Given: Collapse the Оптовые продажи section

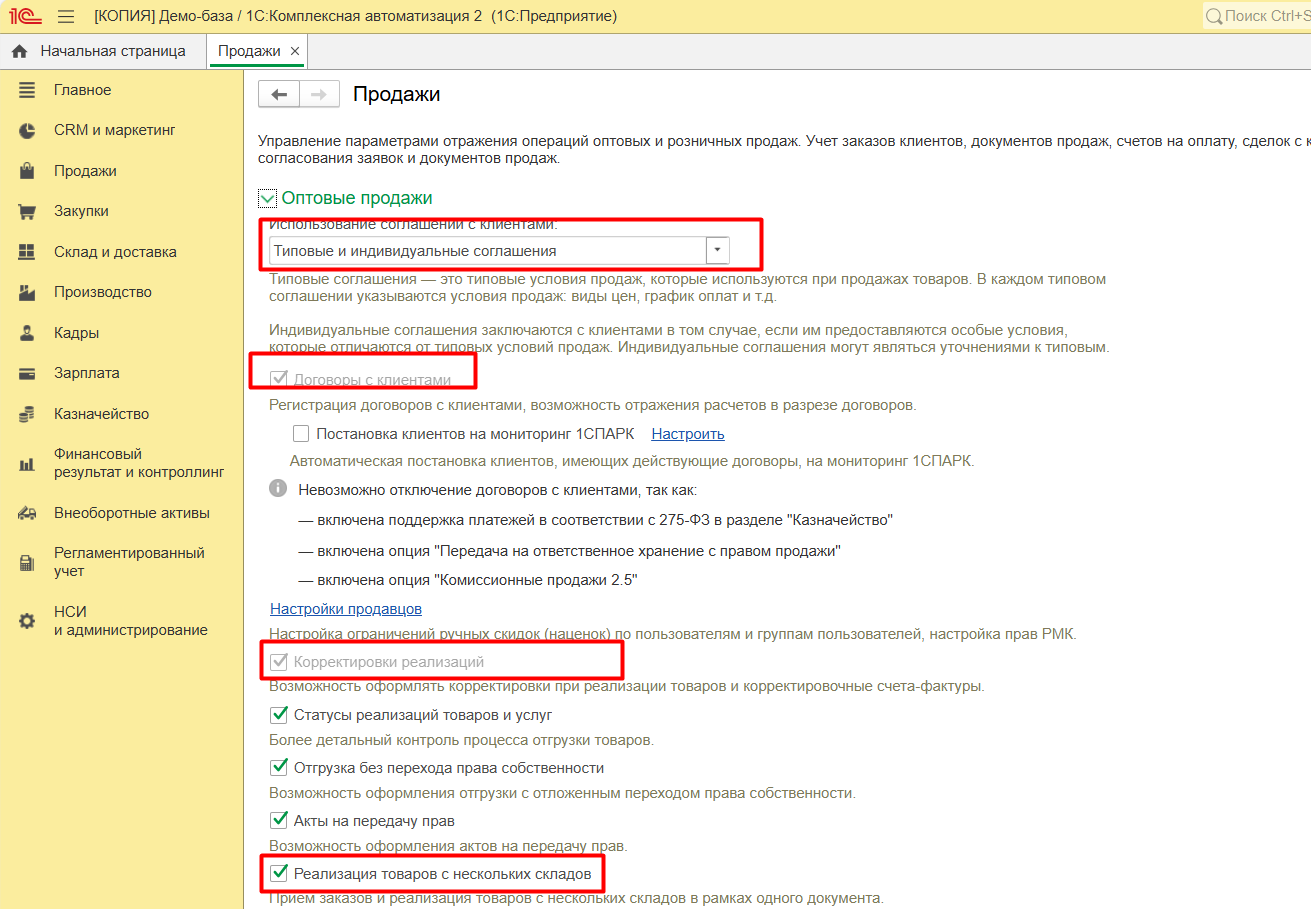Looking at the screenshot, I should click(x=267, y=198).
